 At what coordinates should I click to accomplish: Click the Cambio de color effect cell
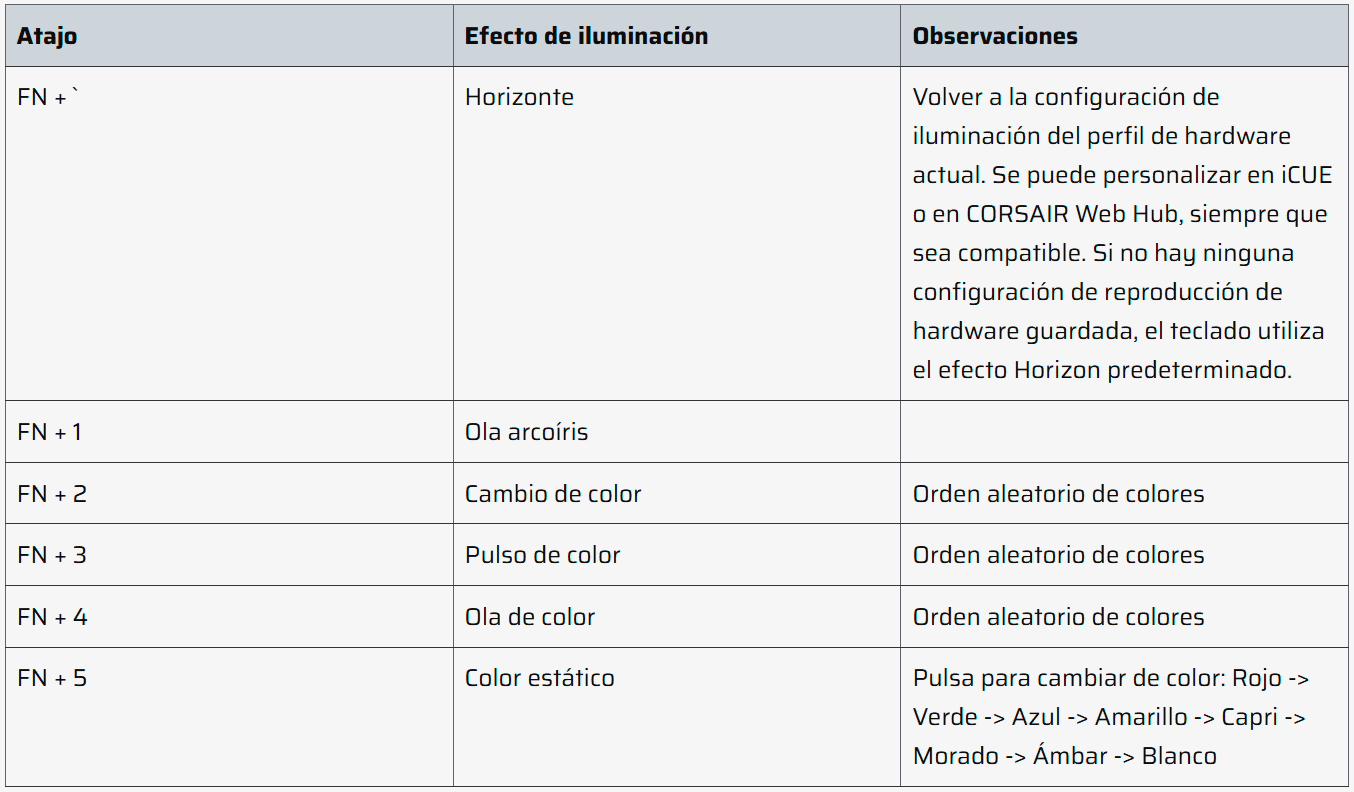[x=676, y=494]
